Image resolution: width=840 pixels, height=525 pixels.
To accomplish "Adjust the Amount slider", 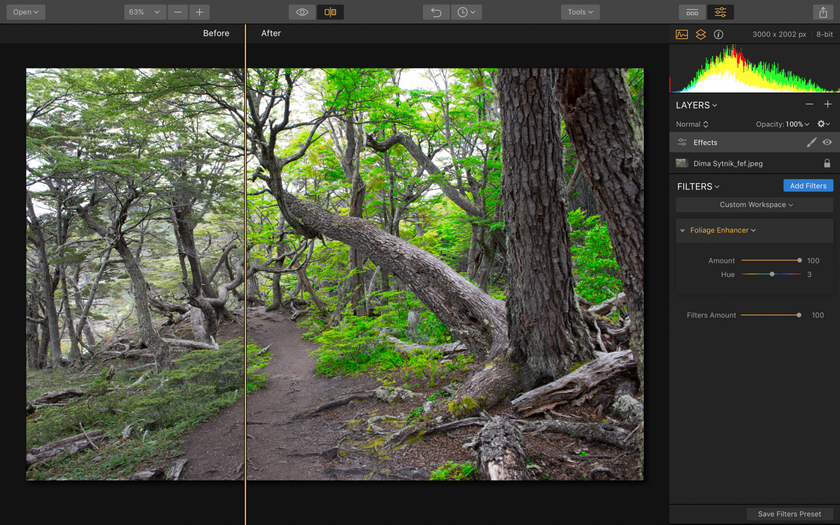I will point(771,260).
